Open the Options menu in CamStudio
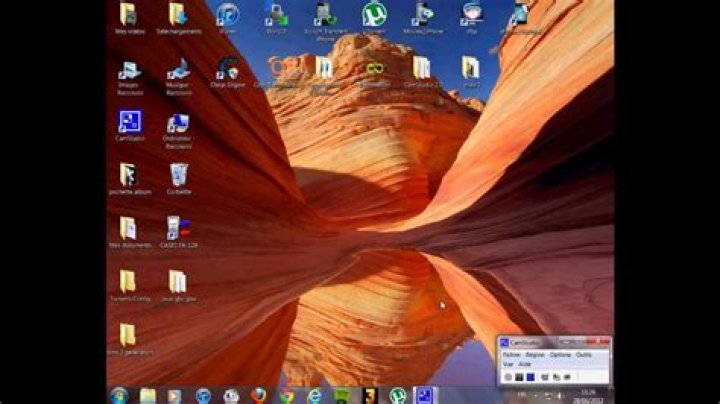Screen dimensions: 720x404 tap(560, 355)
